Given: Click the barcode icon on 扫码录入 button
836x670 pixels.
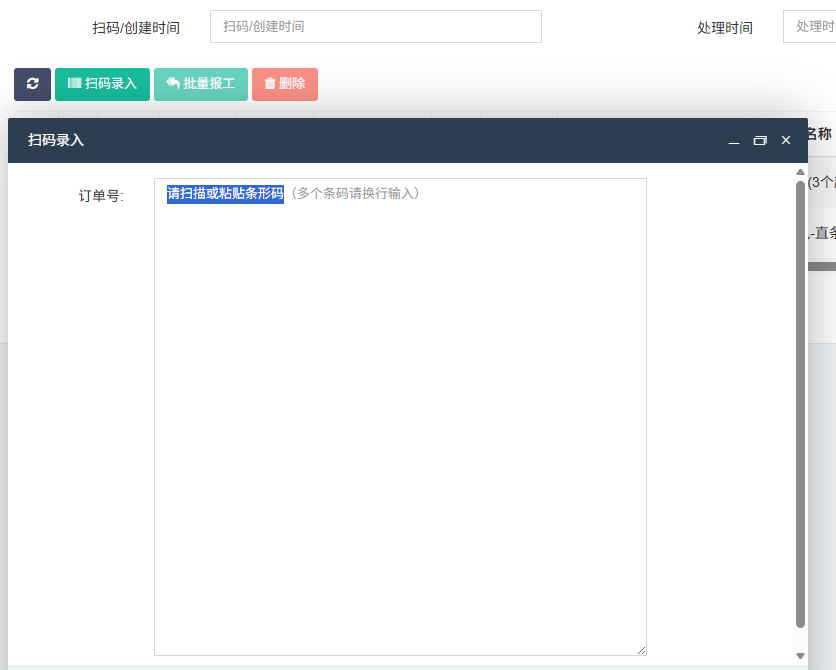Looking at the screenshot, I should coord(75,83).
